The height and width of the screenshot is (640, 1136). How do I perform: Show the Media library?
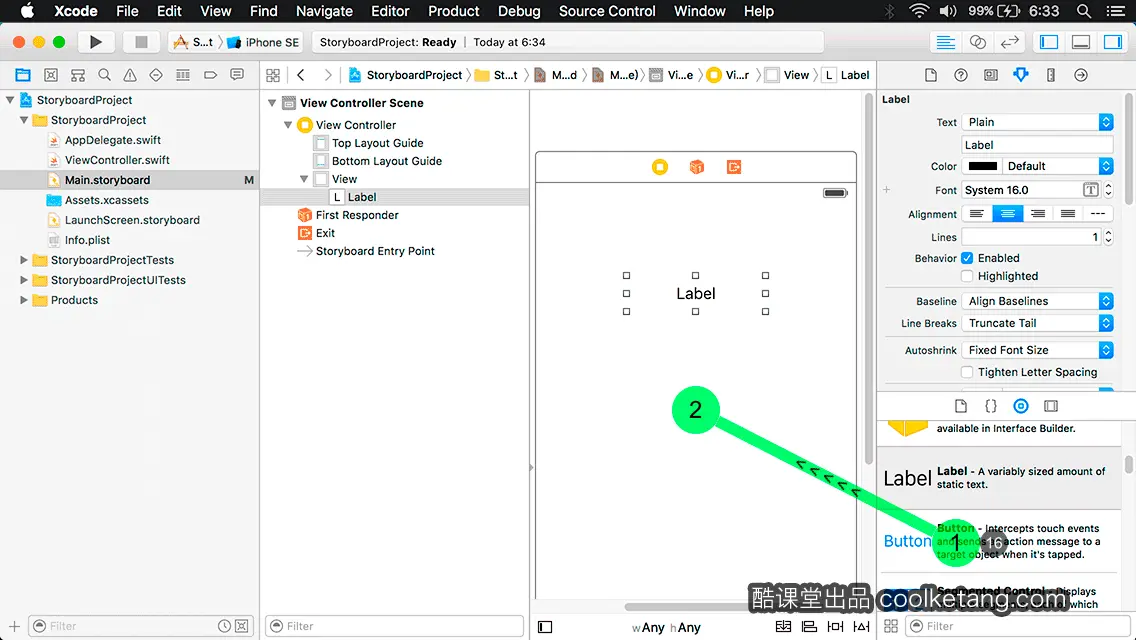[1051, 406]
